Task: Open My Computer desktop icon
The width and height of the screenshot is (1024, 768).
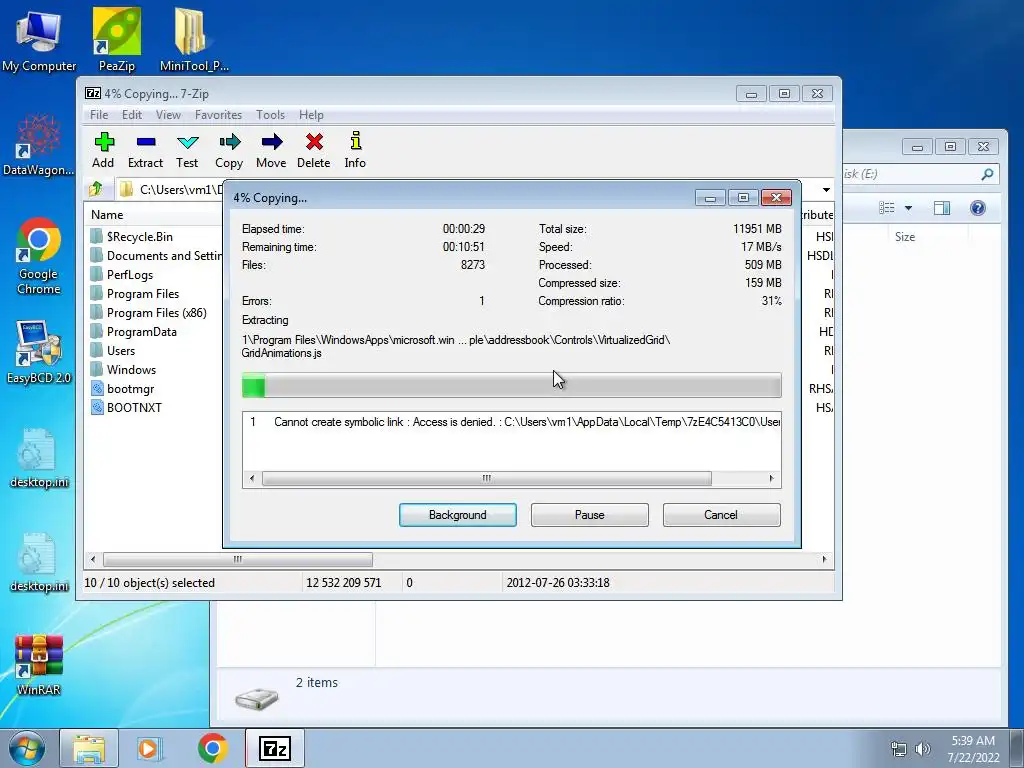Action: [39, 40]
